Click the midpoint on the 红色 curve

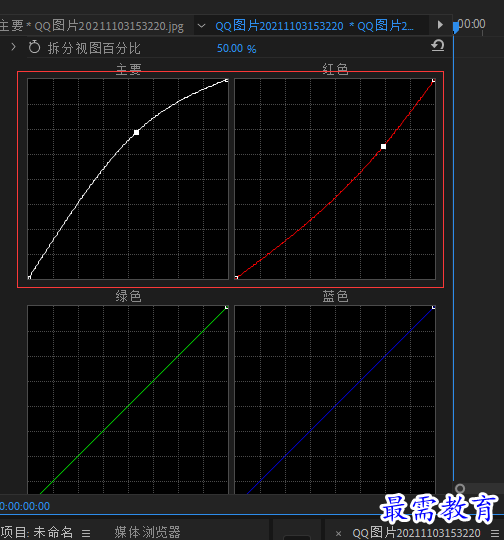pyautogui.click(x=383, y=147)
